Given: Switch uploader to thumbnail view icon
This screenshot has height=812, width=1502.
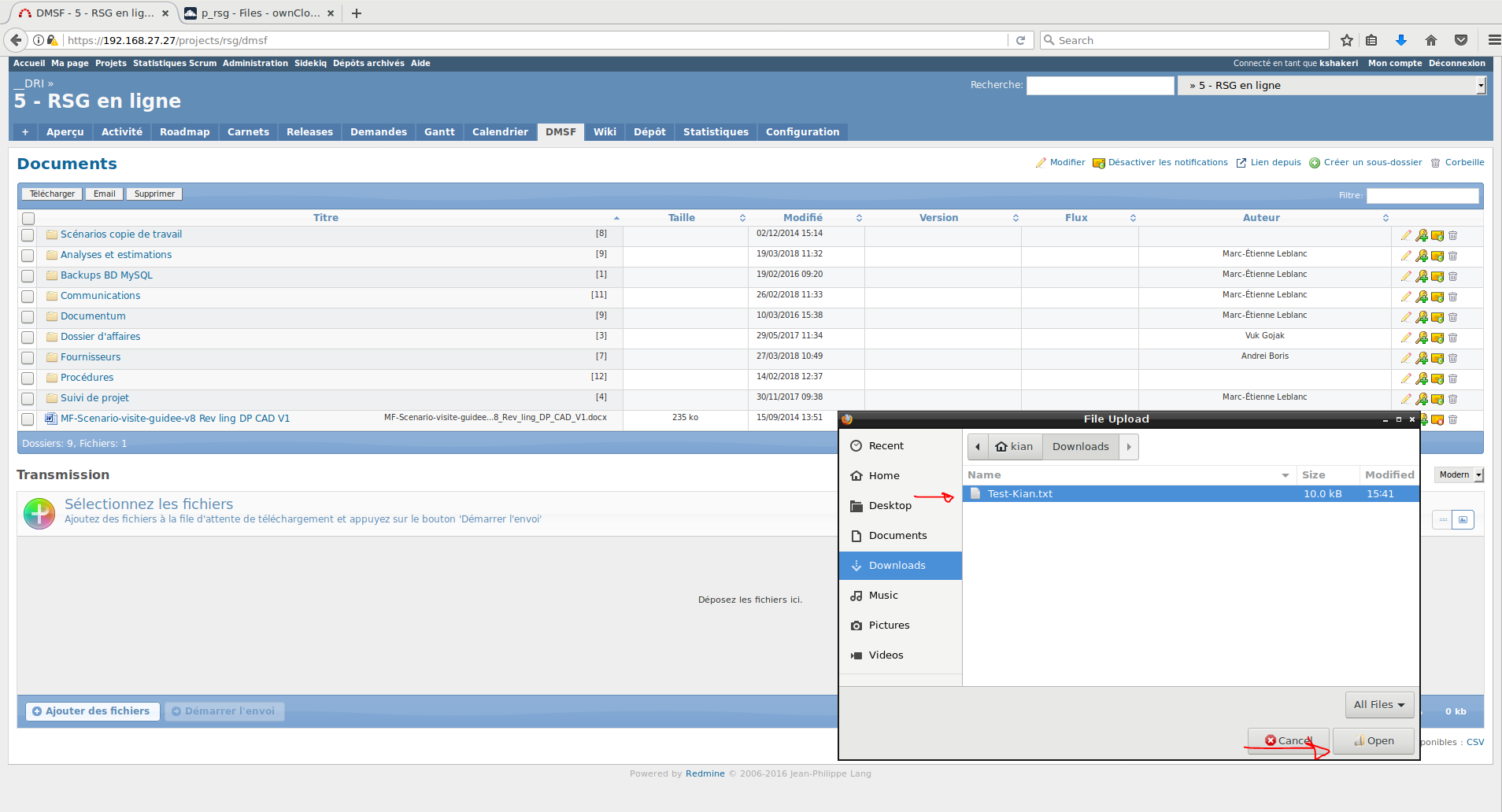Looking at the screenshot, I should (x=1463, y=519).
